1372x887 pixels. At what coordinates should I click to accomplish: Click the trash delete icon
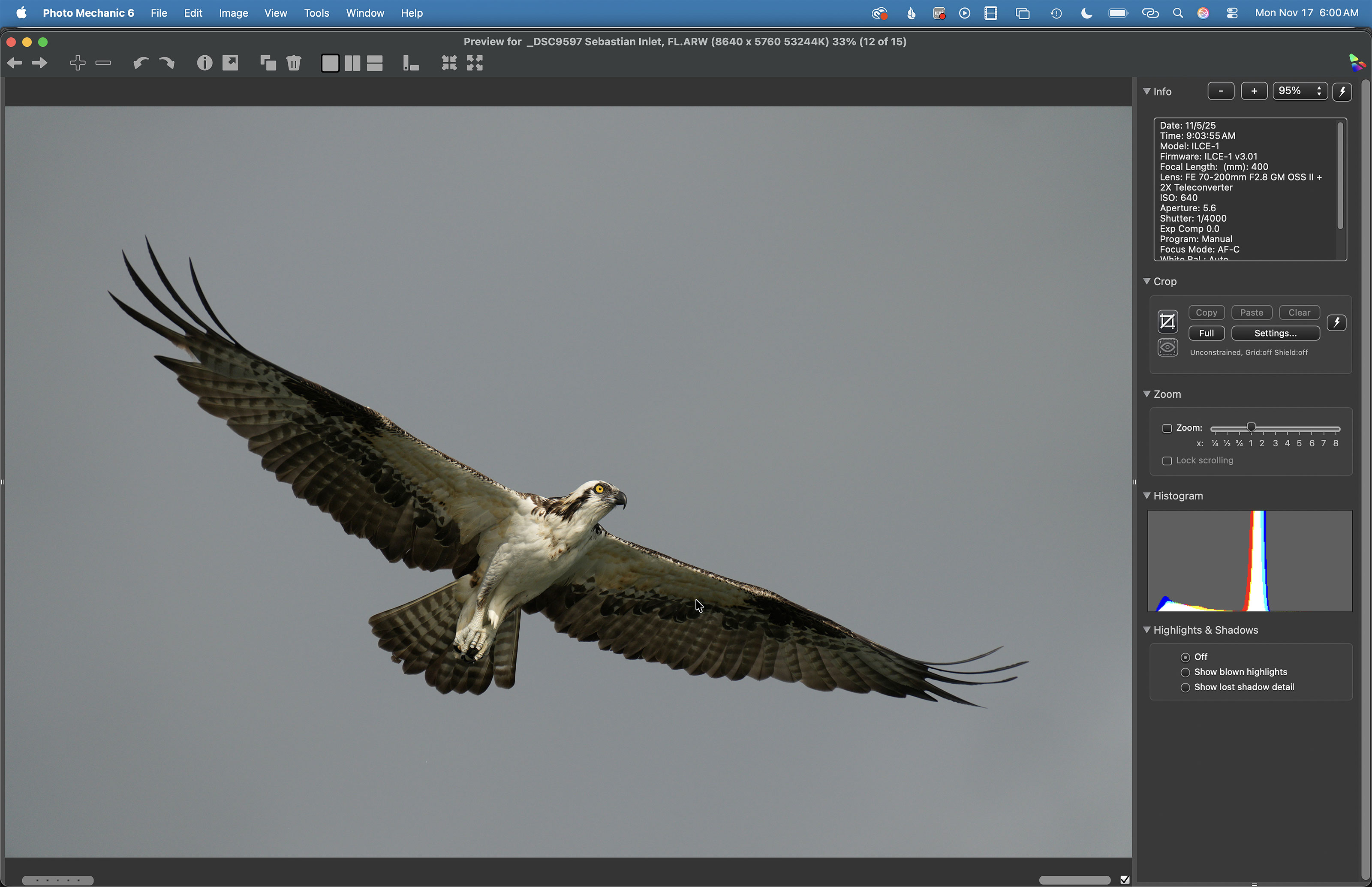294,63
